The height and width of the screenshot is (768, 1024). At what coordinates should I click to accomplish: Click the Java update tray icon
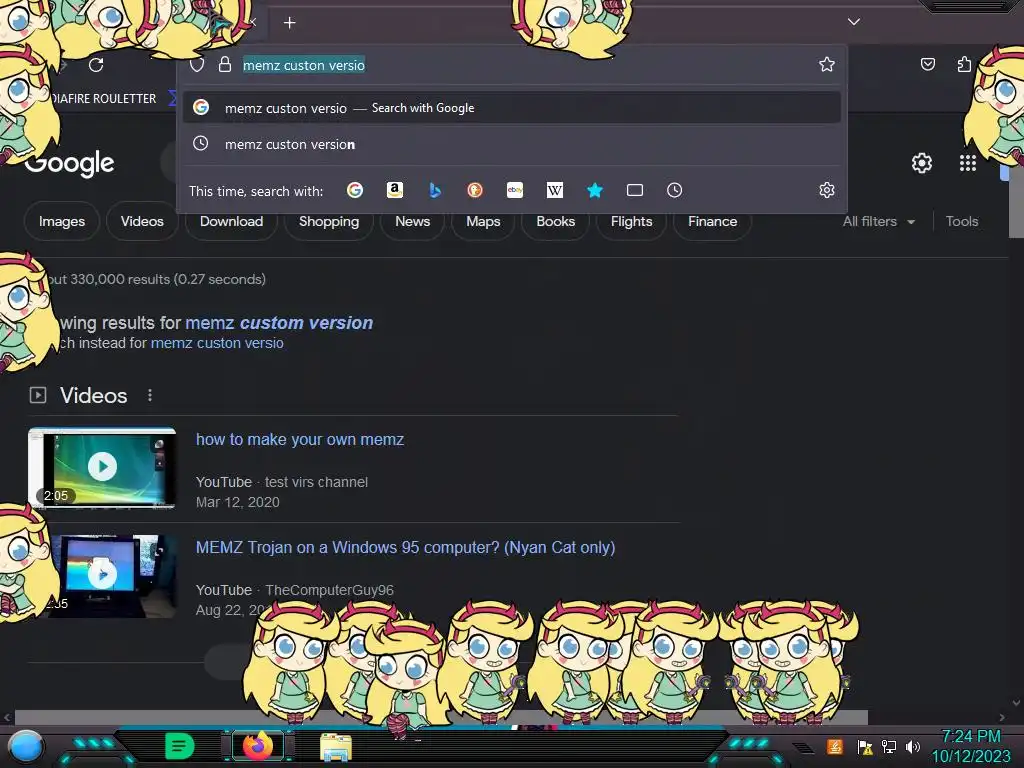click(835, 746)
